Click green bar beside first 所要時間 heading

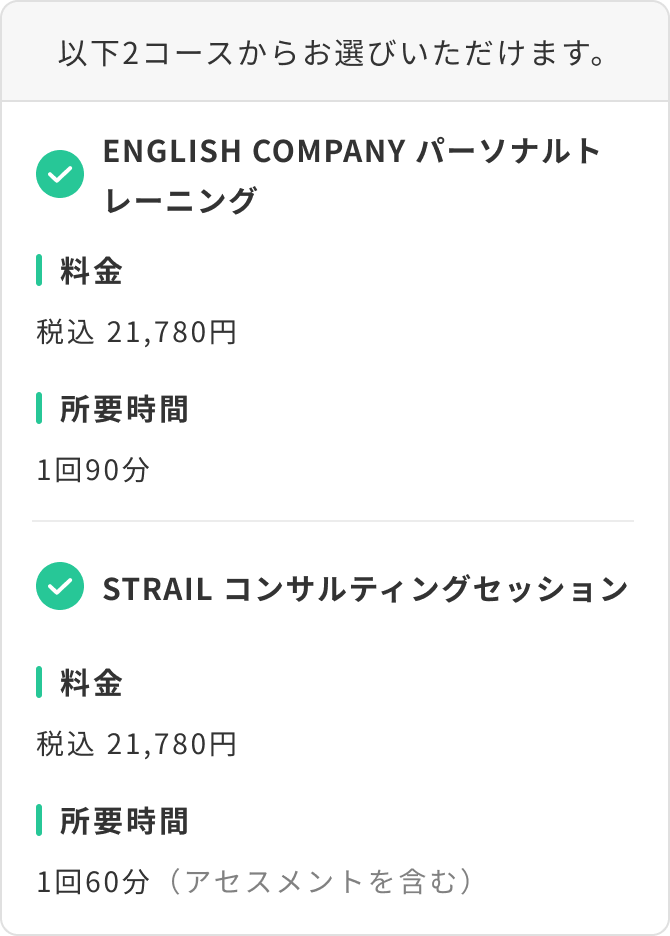pyautogui.click(x=39, y=408)
